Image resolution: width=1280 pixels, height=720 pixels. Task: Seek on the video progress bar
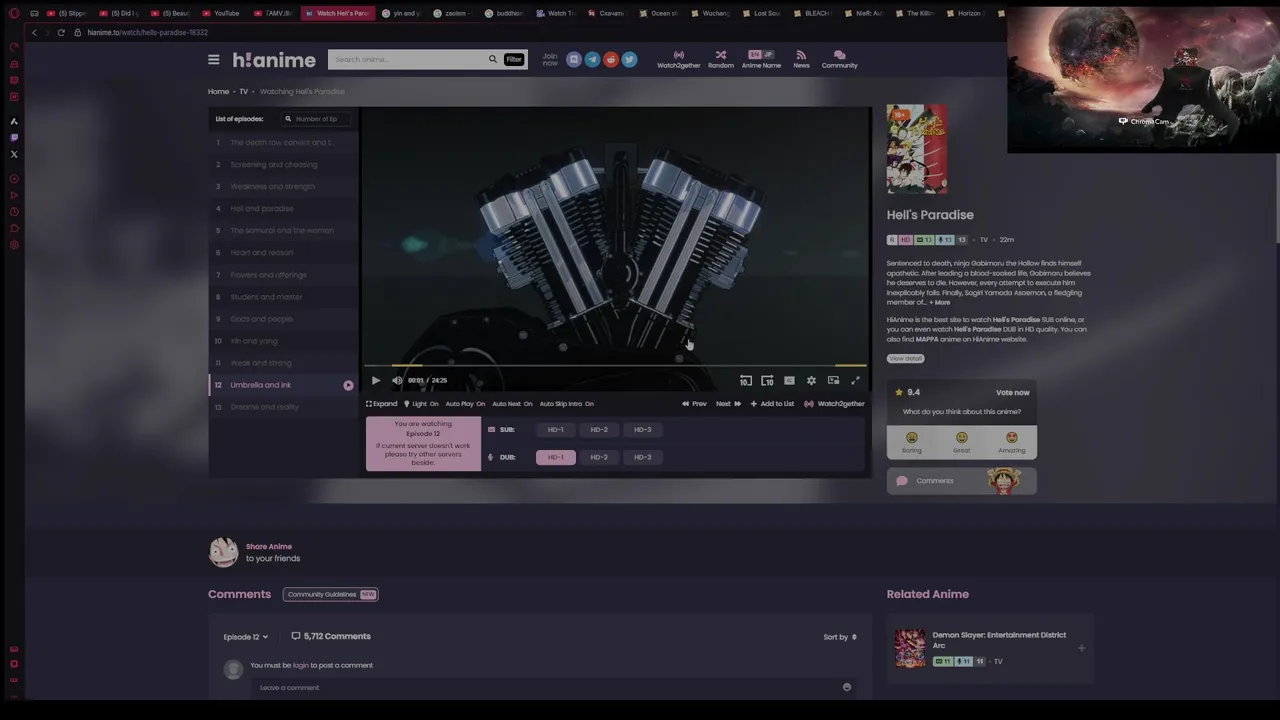click(615, 366)
